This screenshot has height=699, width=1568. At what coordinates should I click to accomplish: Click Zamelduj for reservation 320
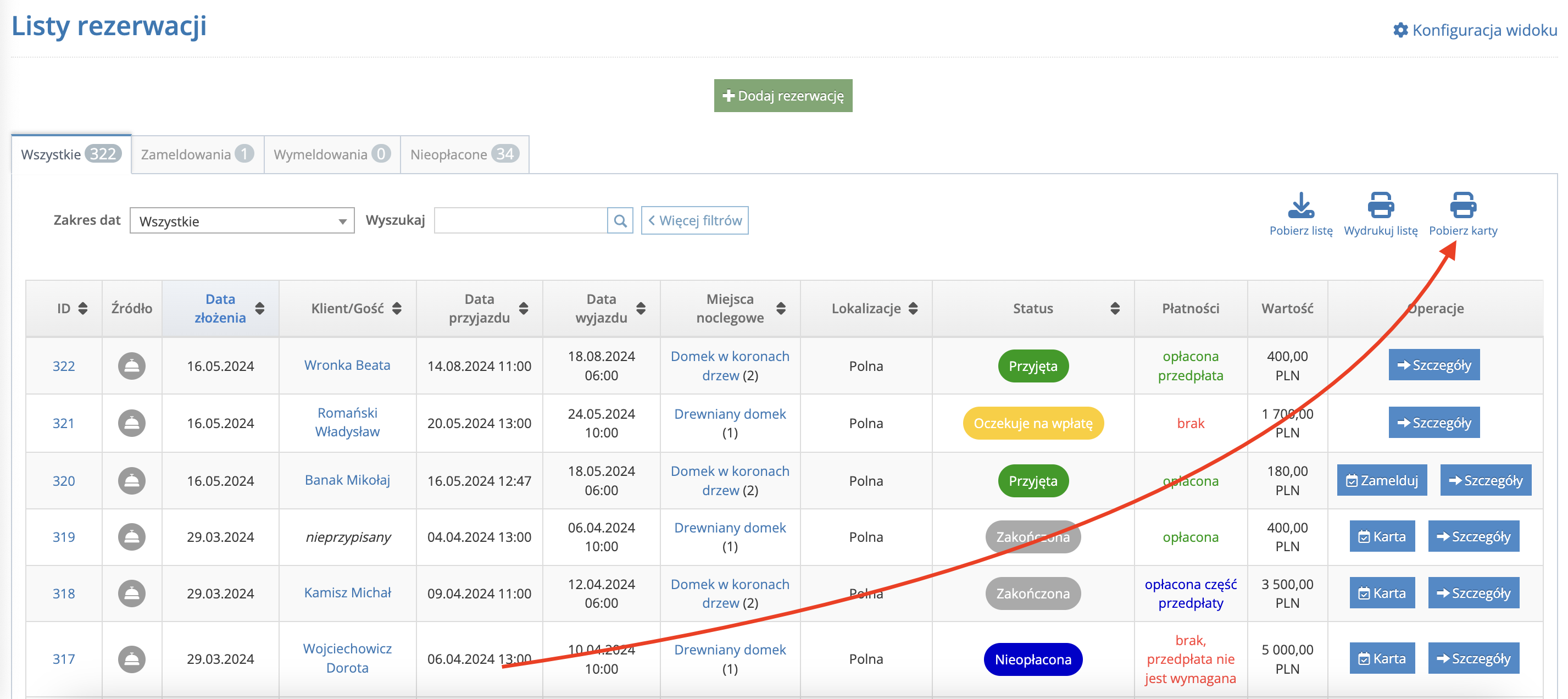[1382, 480]
